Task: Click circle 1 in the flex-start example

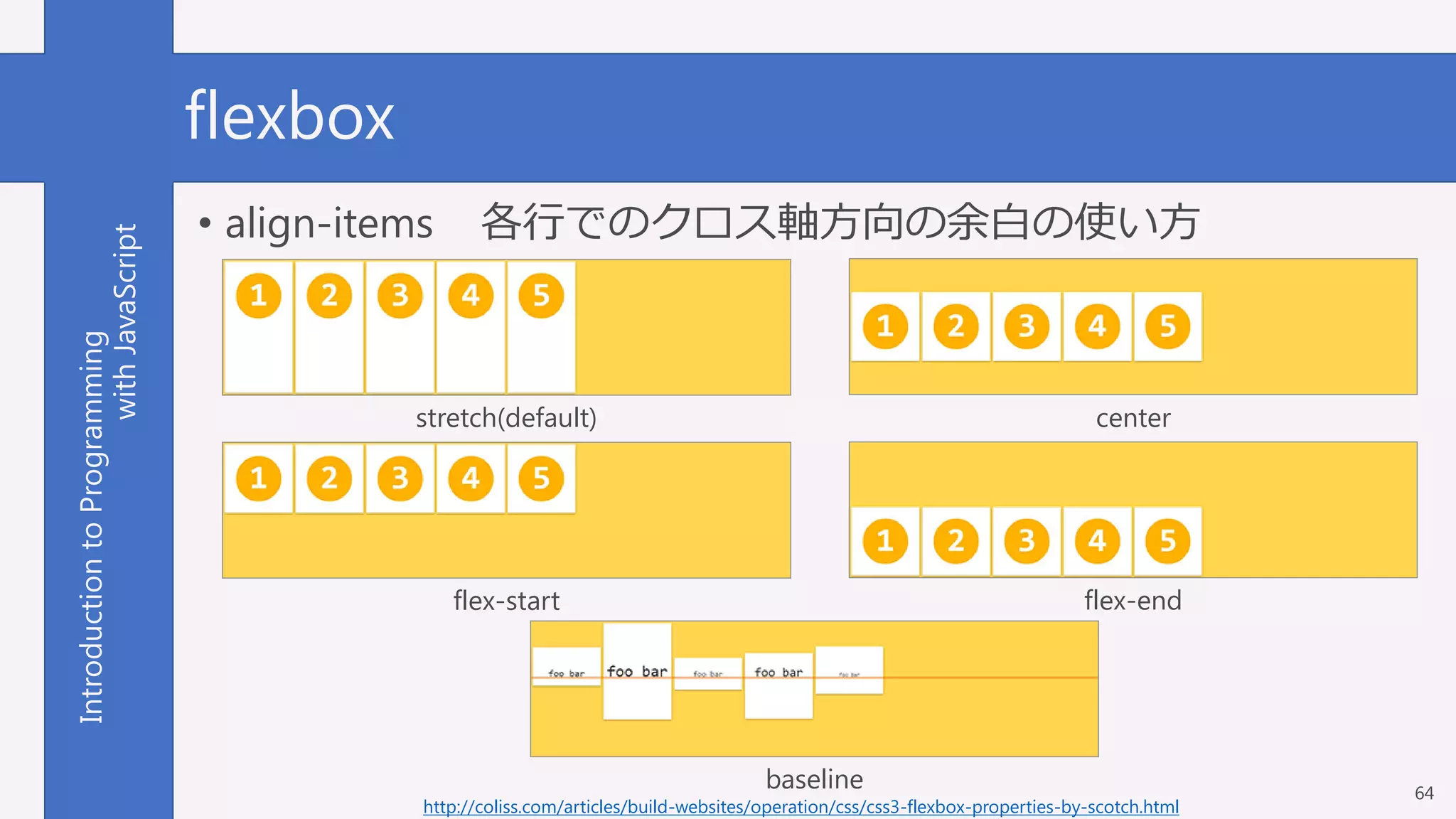Action: pos(258,478)
